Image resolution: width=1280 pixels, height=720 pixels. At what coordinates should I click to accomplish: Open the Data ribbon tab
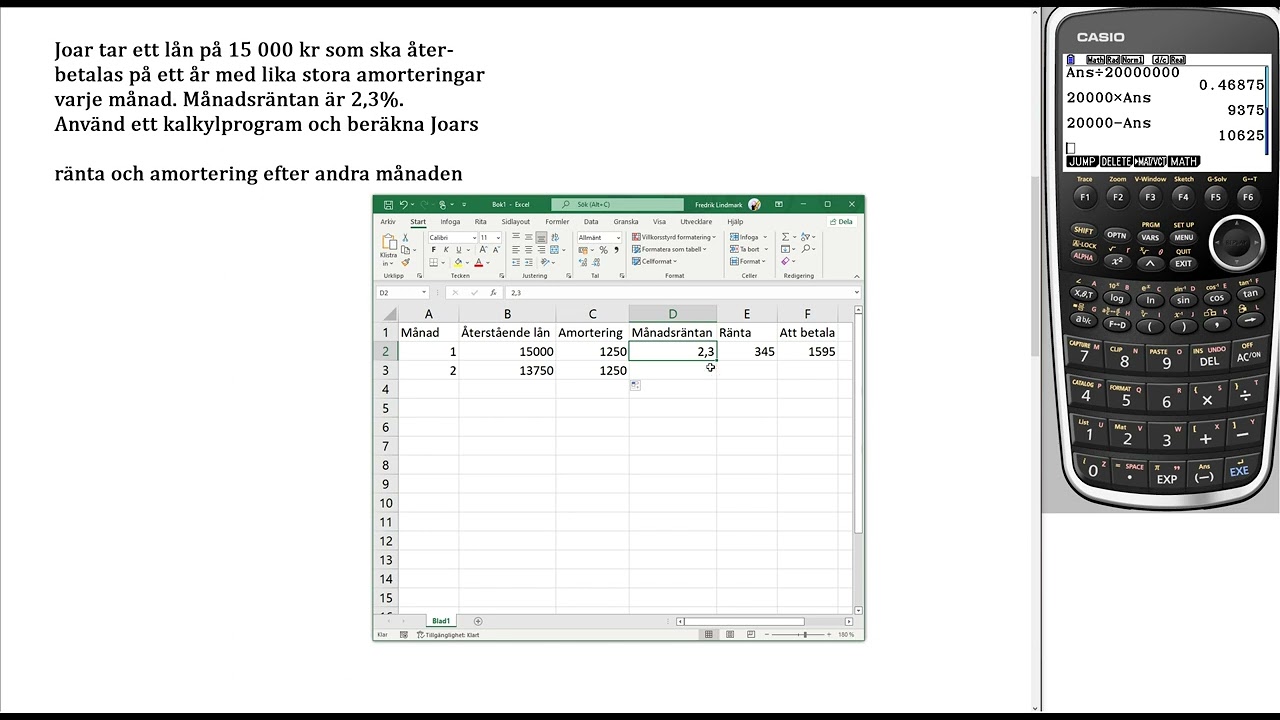(591, 221)
